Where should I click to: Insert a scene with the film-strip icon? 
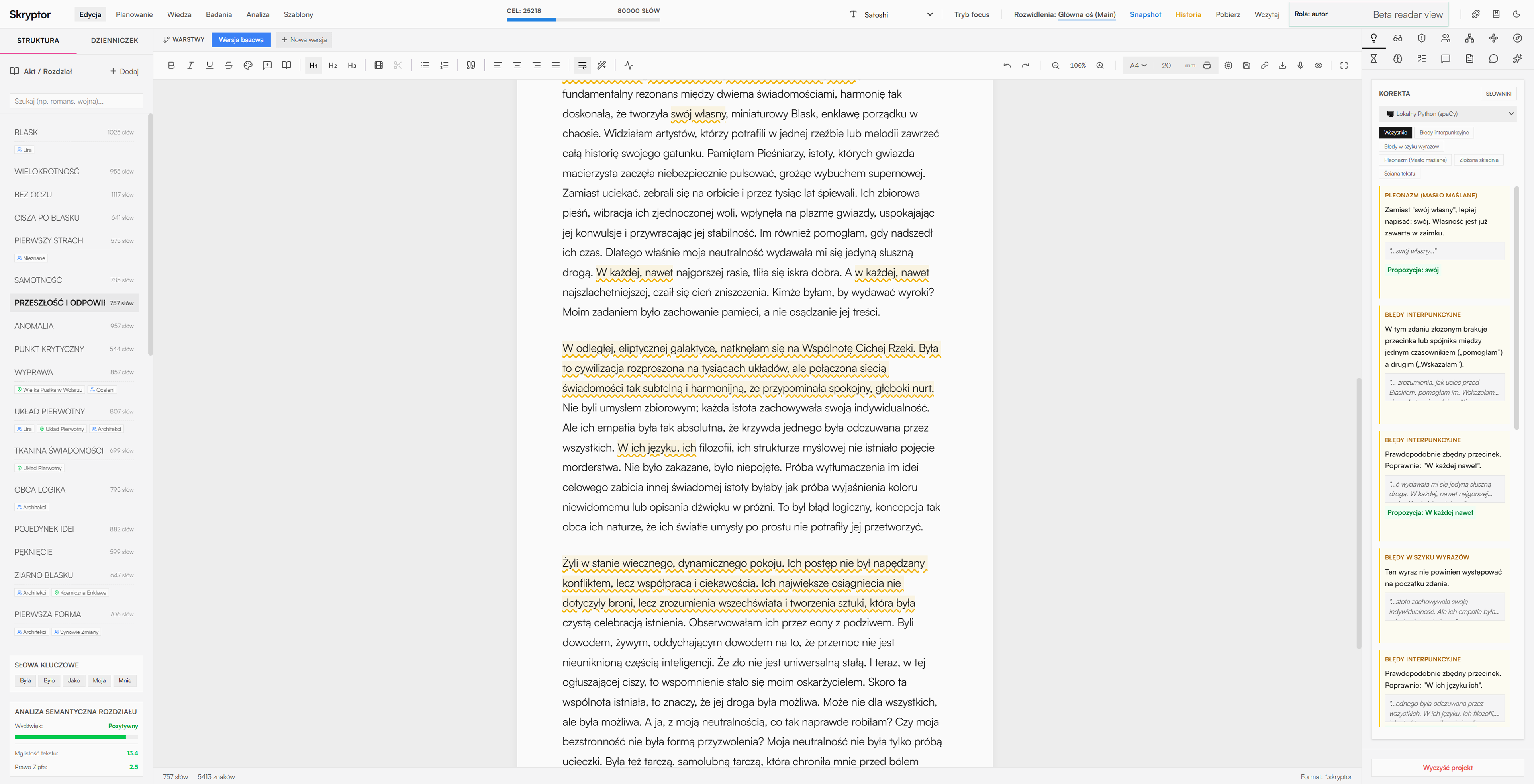(x=379, y=65)
